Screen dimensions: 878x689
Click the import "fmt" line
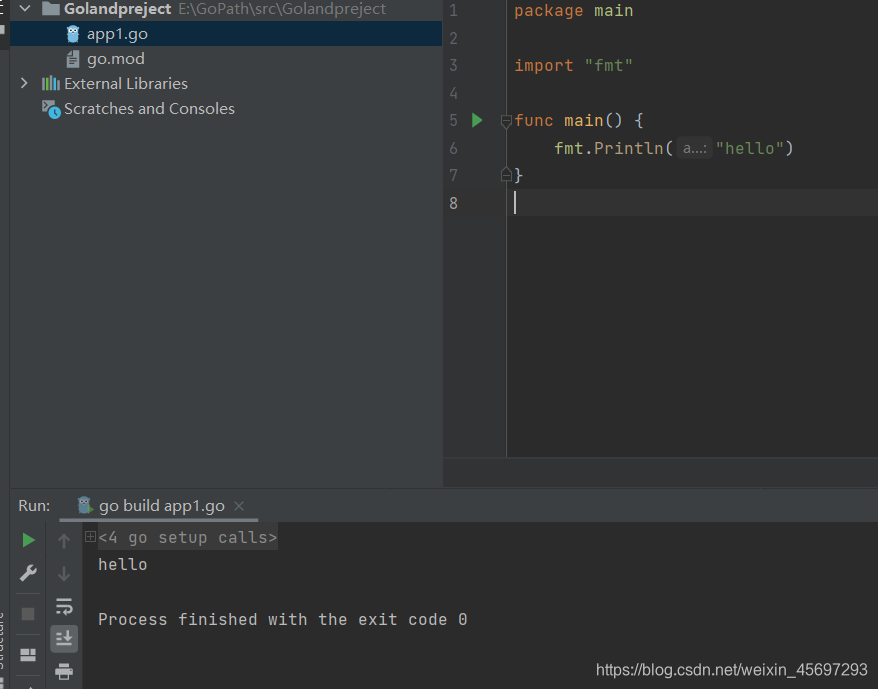(573, 66)
